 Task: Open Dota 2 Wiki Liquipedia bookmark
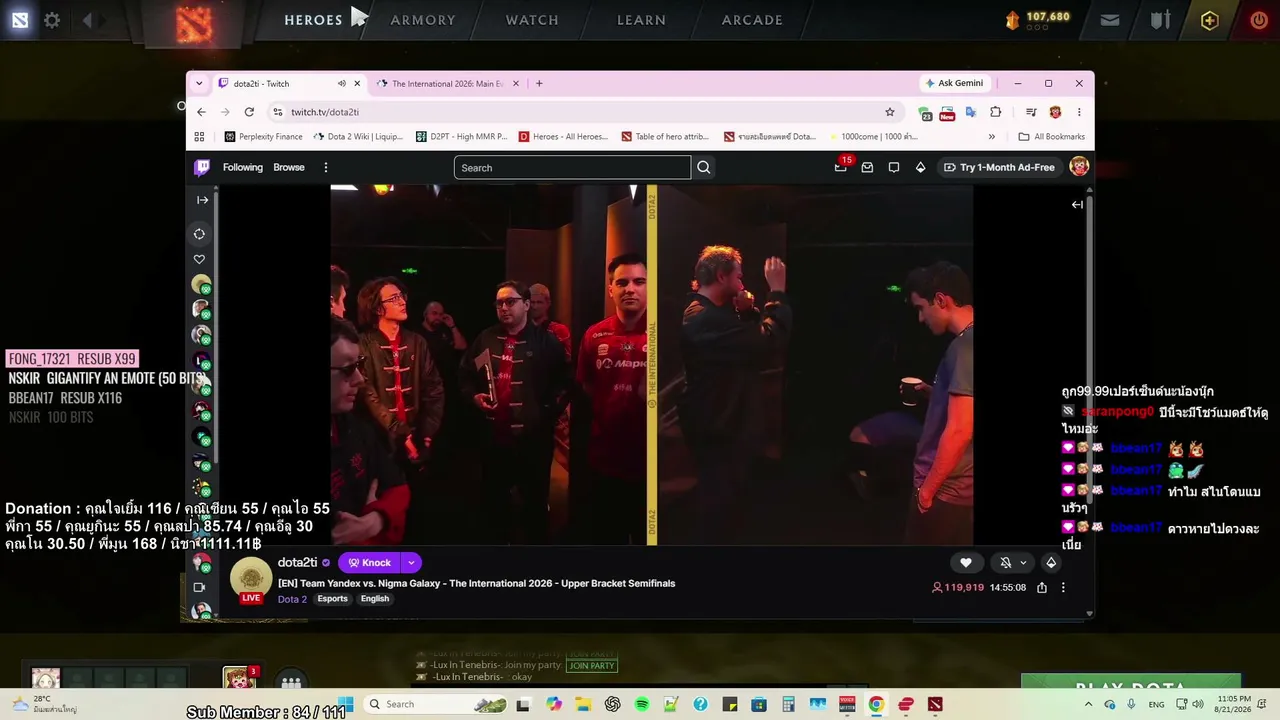pos(358,137)
